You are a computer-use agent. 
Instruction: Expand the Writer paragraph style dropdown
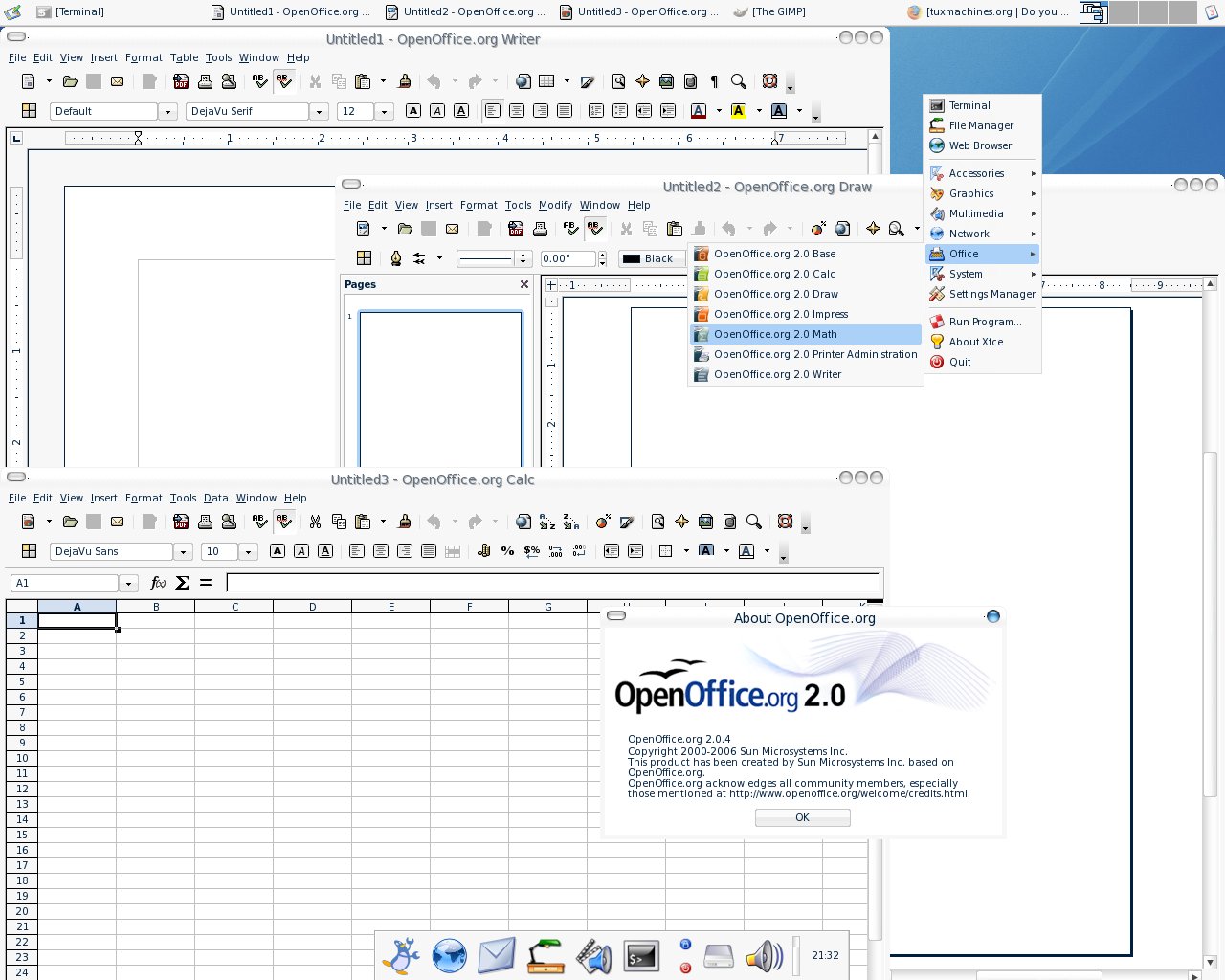[167, 112]
